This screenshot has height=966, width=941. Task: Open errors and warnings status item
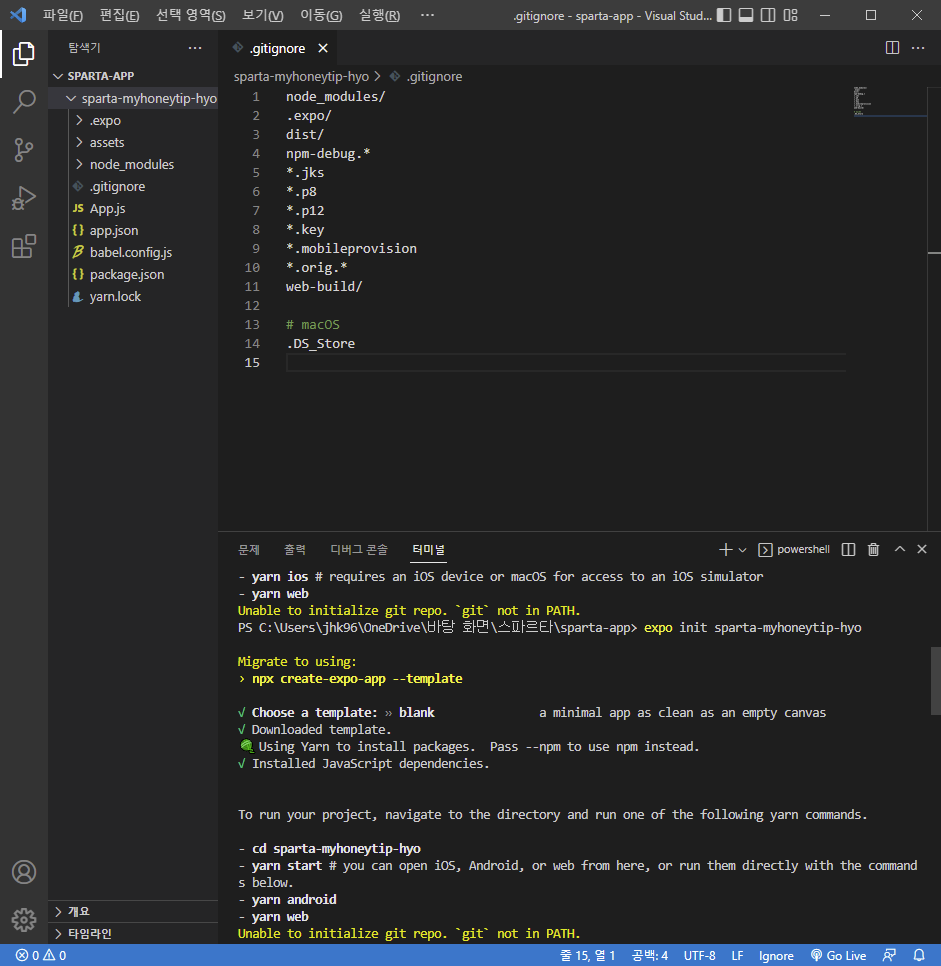point(41,956)
